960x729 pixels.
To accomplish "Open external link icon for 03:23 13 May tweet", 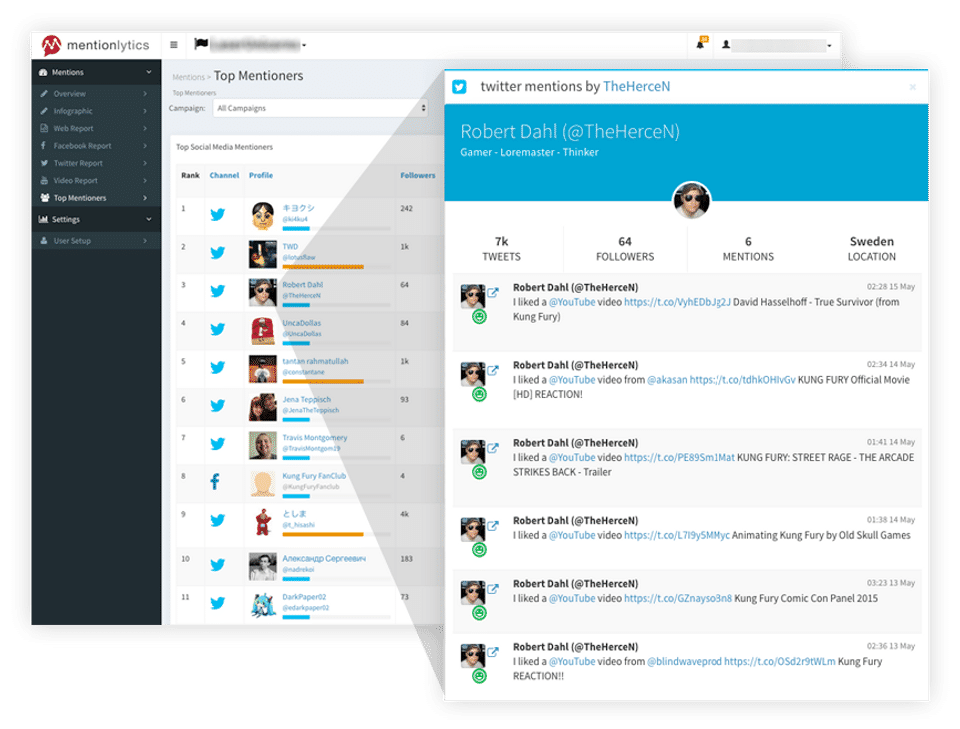I will point(493,588).
